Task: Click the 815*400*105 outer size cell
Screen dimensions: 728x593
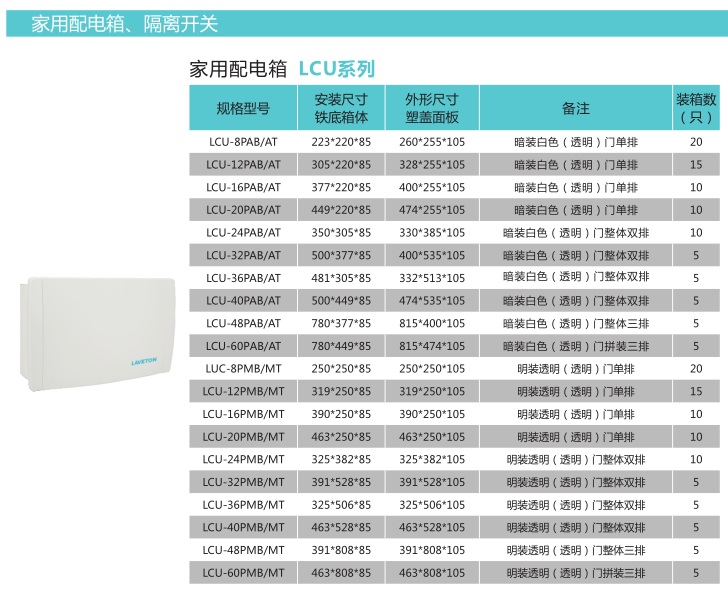Action: (432, 323)
